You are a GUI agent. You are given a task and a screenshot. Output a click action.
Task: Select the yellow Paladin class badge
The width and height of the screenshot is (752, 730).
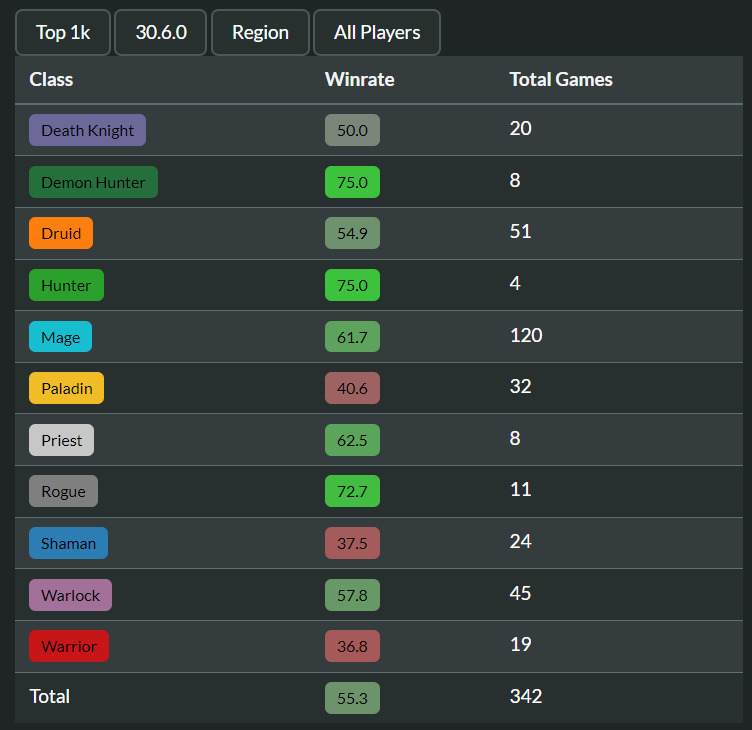coord(66,388)
